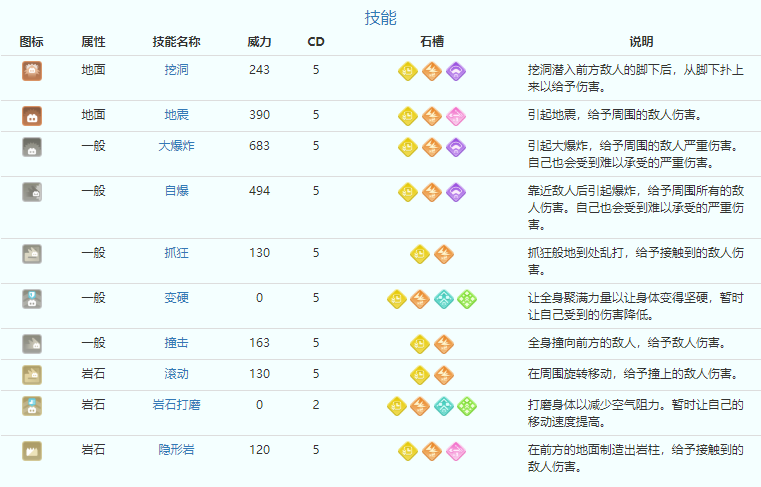
Task: Select the 大爆炸 skill icon
Action: pos(31,146)
